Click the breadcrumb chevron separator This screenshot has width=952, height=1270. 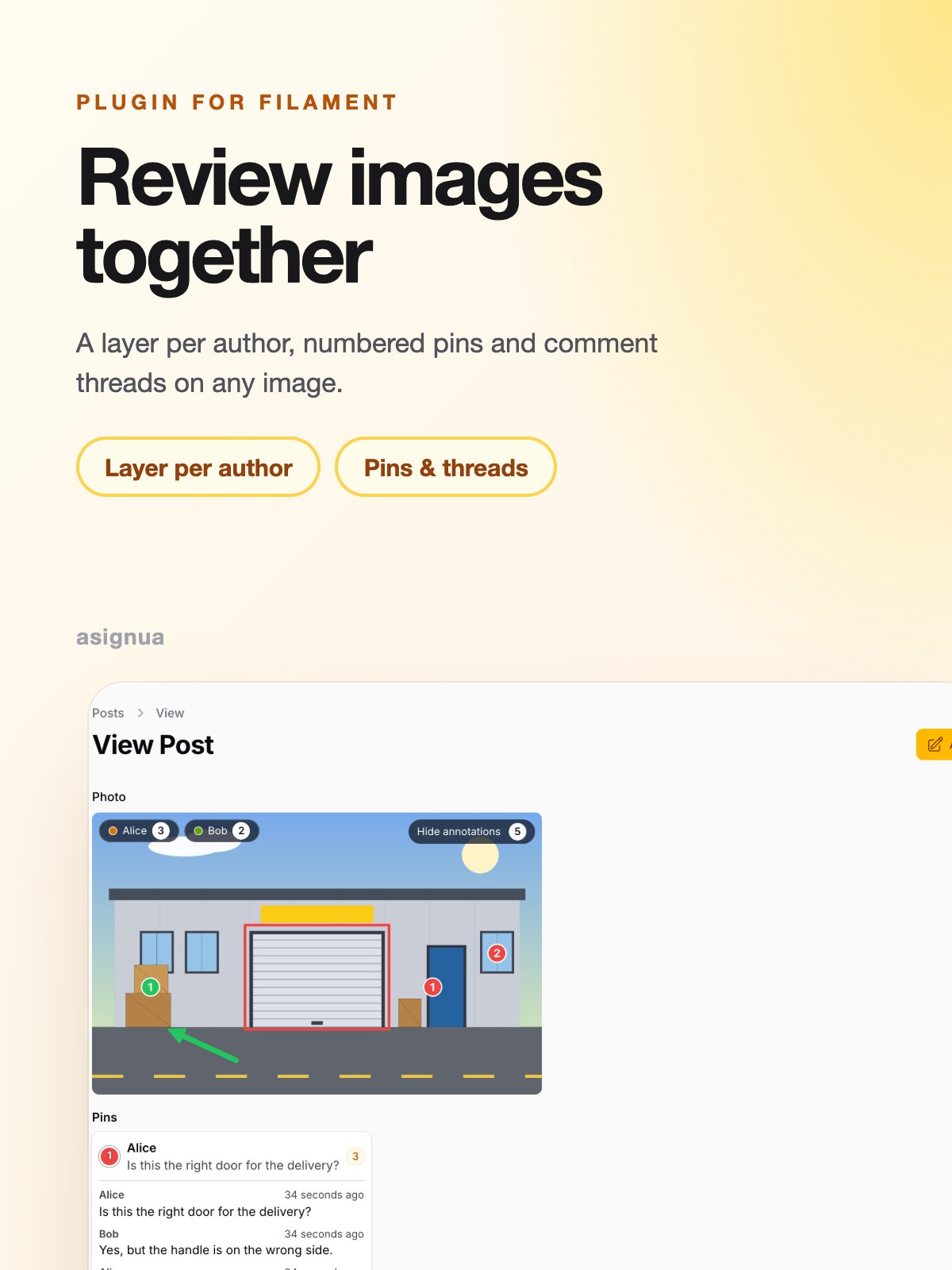tap(140, 713)
